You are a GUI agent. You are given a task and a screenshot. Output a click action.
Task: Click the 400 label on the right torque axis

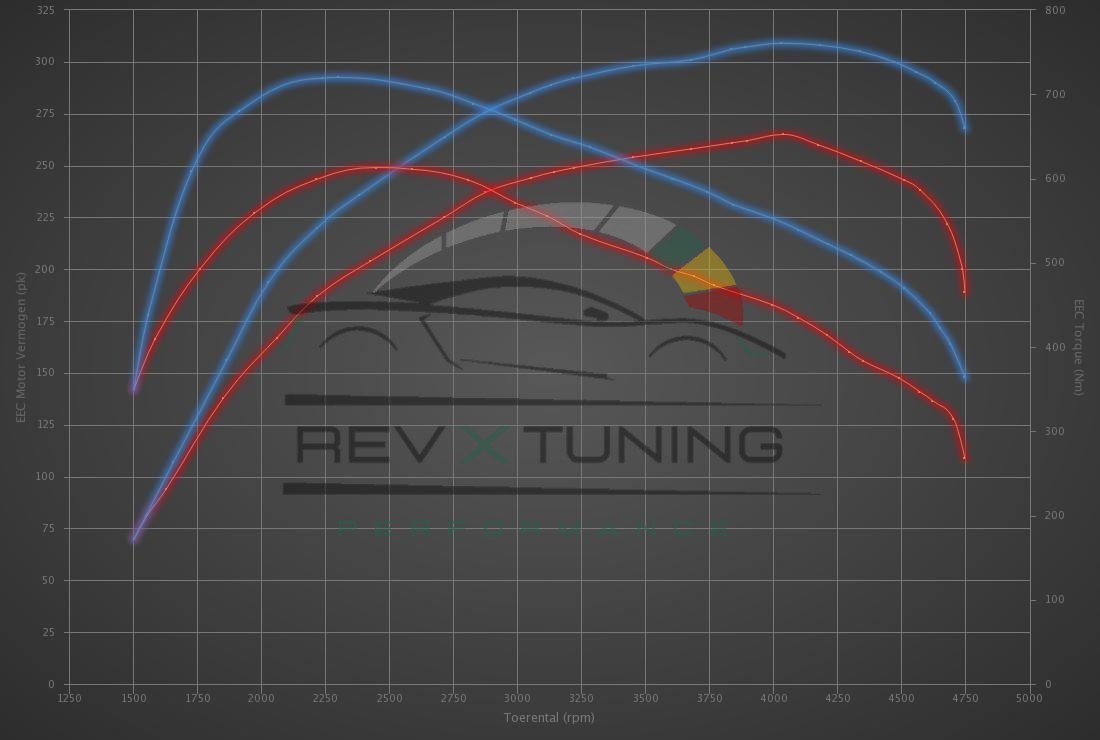click(x=1055, y=347)
